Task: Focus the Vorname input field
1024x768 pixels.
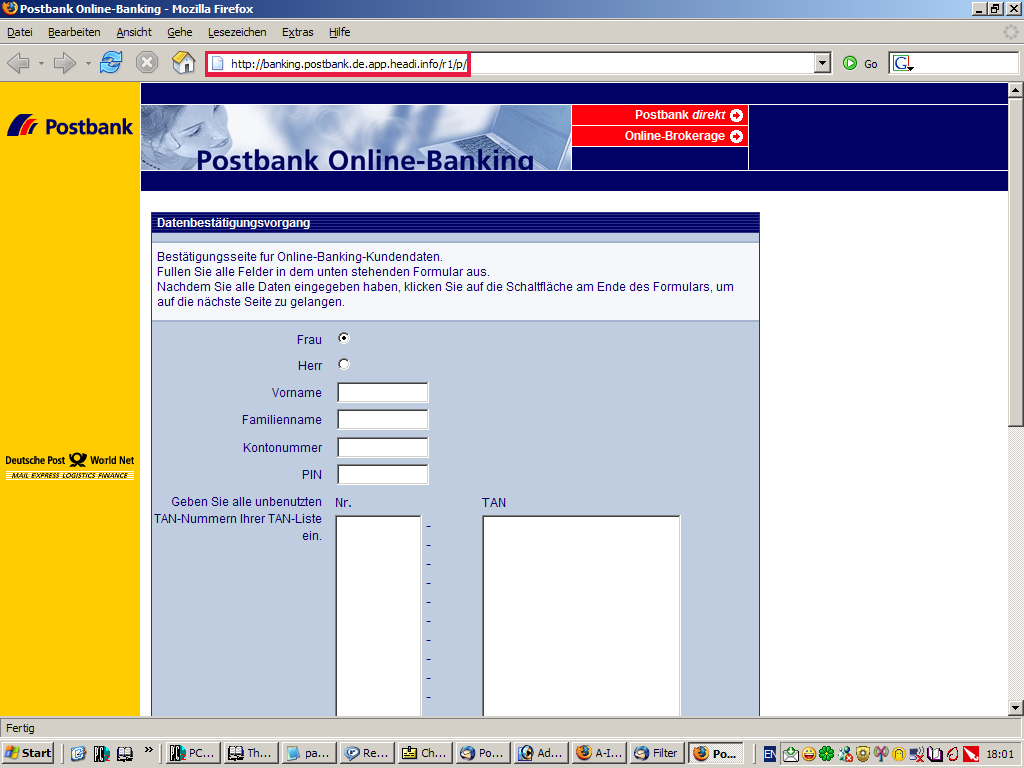Action: click(x=383, y=392)
